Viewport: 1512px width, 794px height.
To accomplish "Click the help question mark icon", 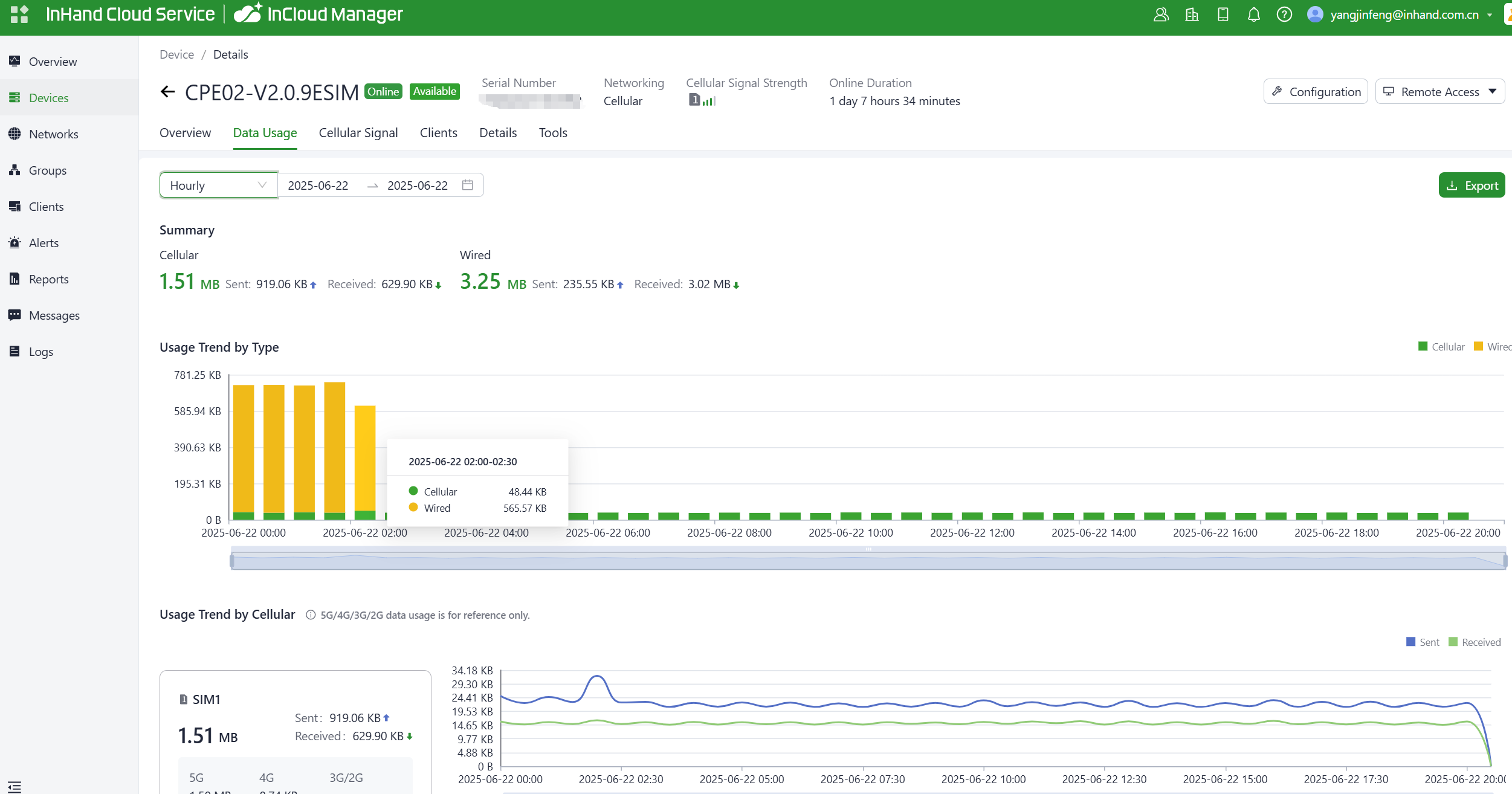I will pos(1284,15).
